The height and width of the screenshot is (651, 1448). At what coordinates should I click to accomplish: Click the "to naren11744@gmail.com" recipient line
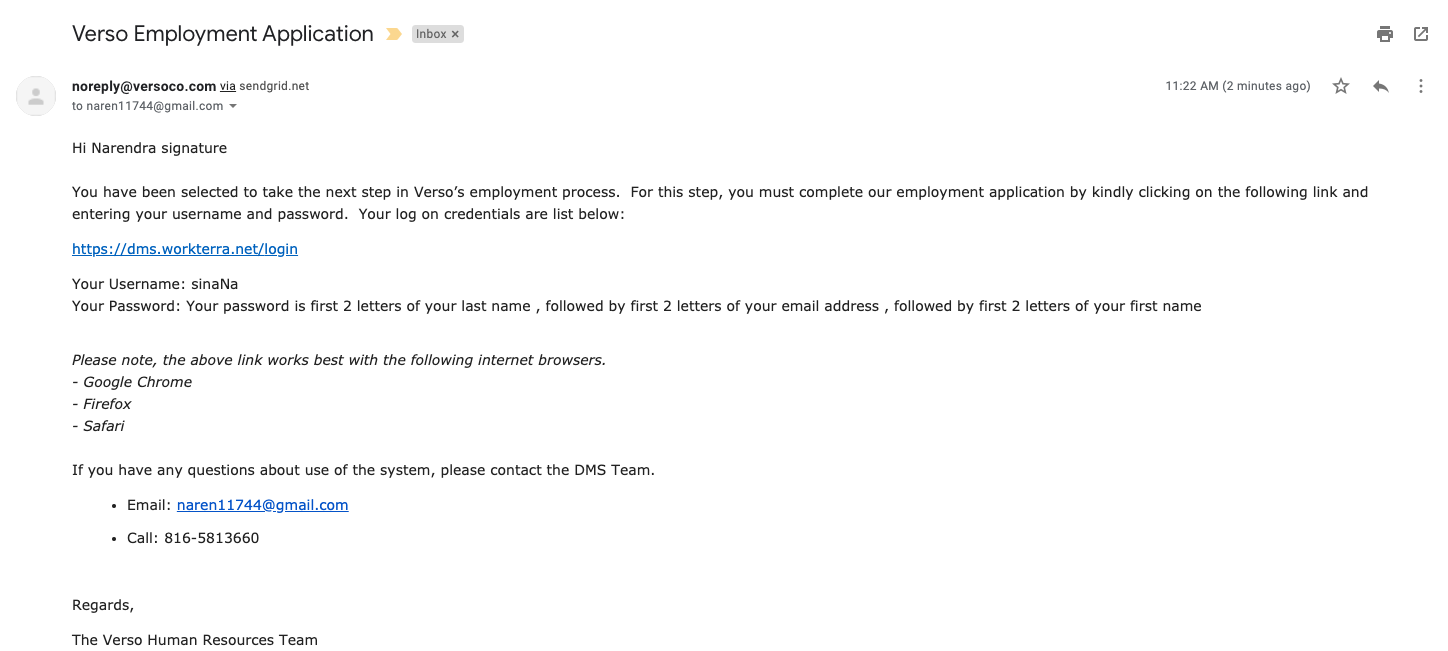(x=147, y=106)
